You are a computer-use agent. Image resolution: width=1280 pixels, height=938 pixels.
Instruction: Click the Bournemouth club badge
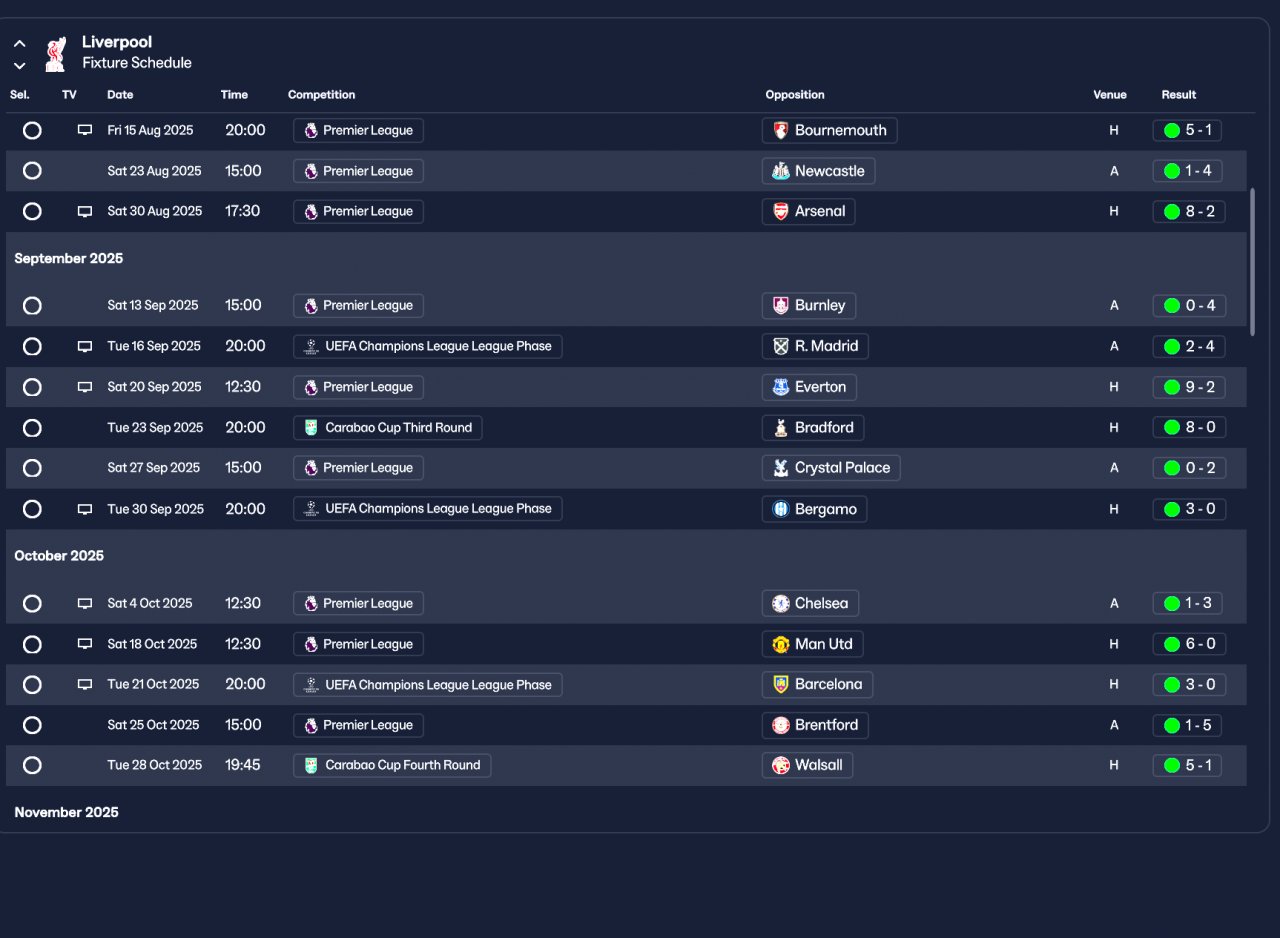(x=781, y=131)
